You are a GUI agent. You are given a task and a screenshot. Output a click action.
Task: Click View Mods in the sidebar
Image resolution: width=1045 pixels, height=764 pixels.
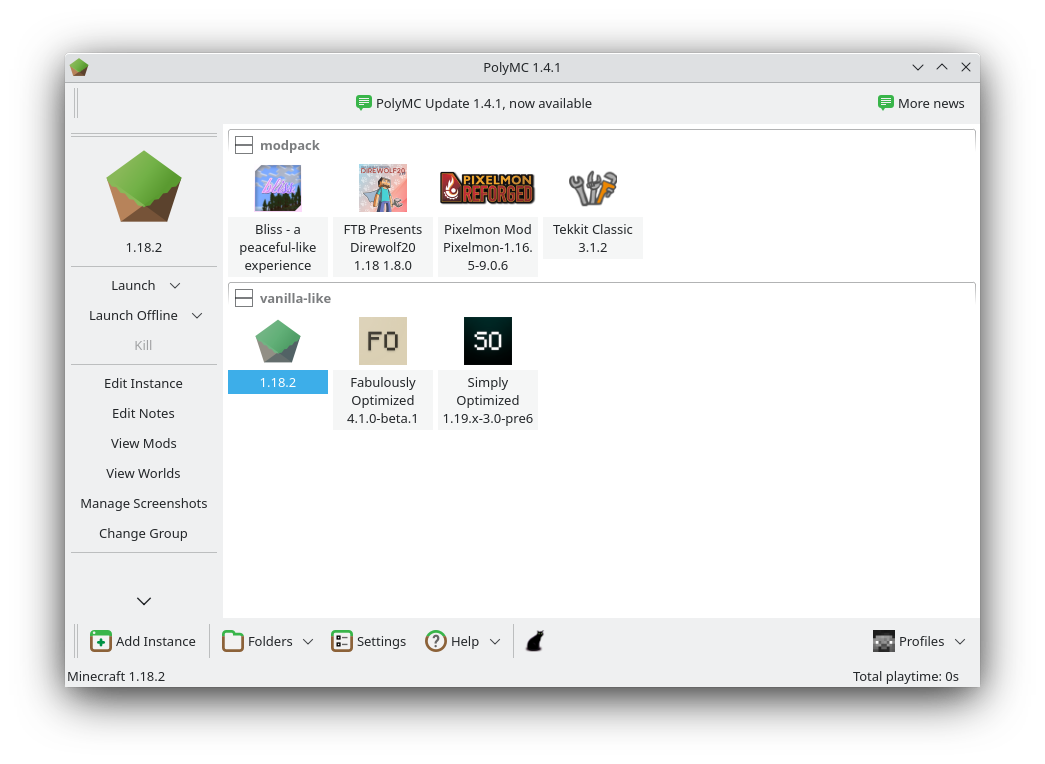click(x=143, y=443)
